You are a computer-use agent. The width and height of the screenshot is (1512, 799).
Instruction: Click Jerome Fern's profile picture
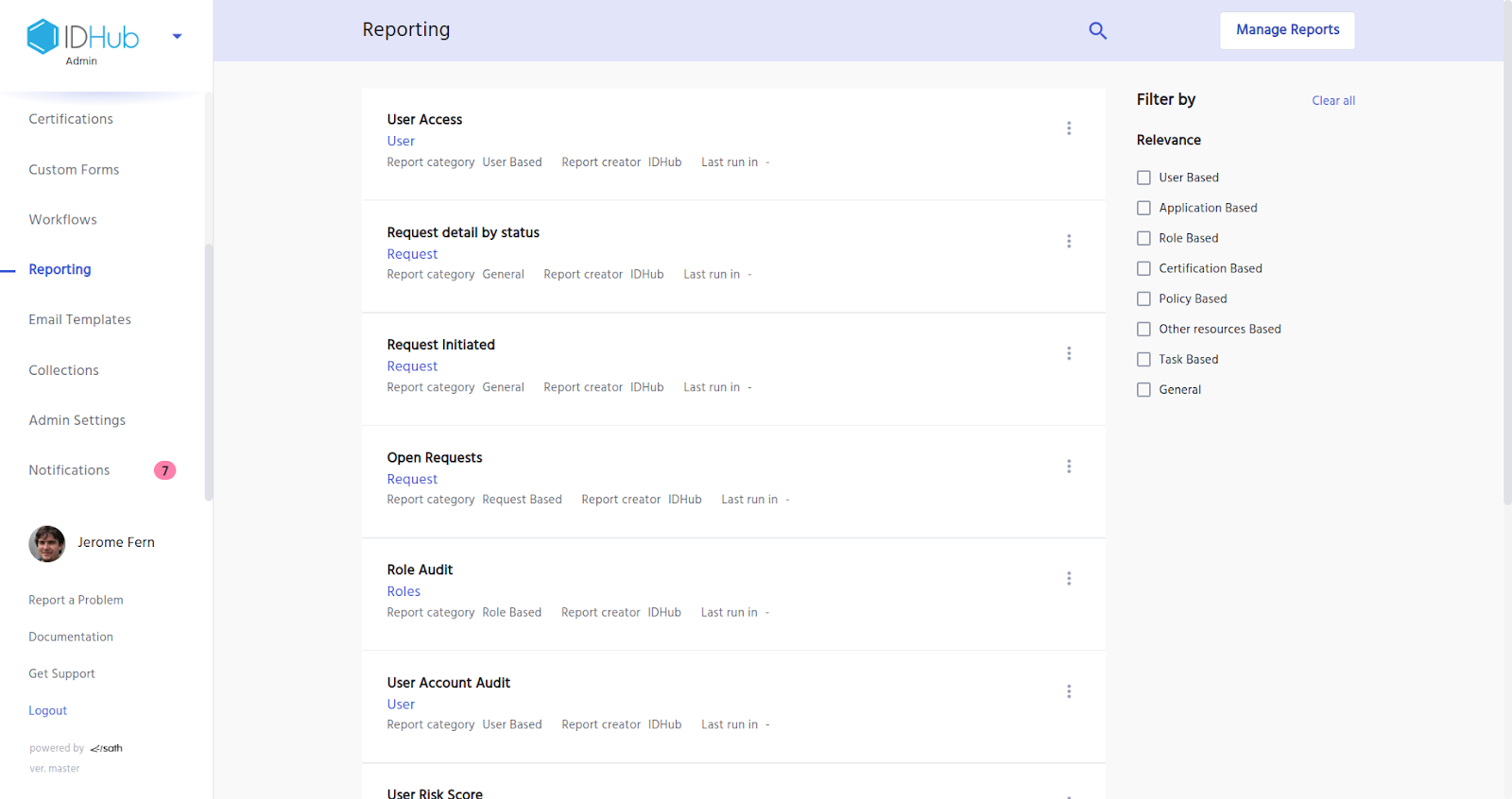point(47,544)
